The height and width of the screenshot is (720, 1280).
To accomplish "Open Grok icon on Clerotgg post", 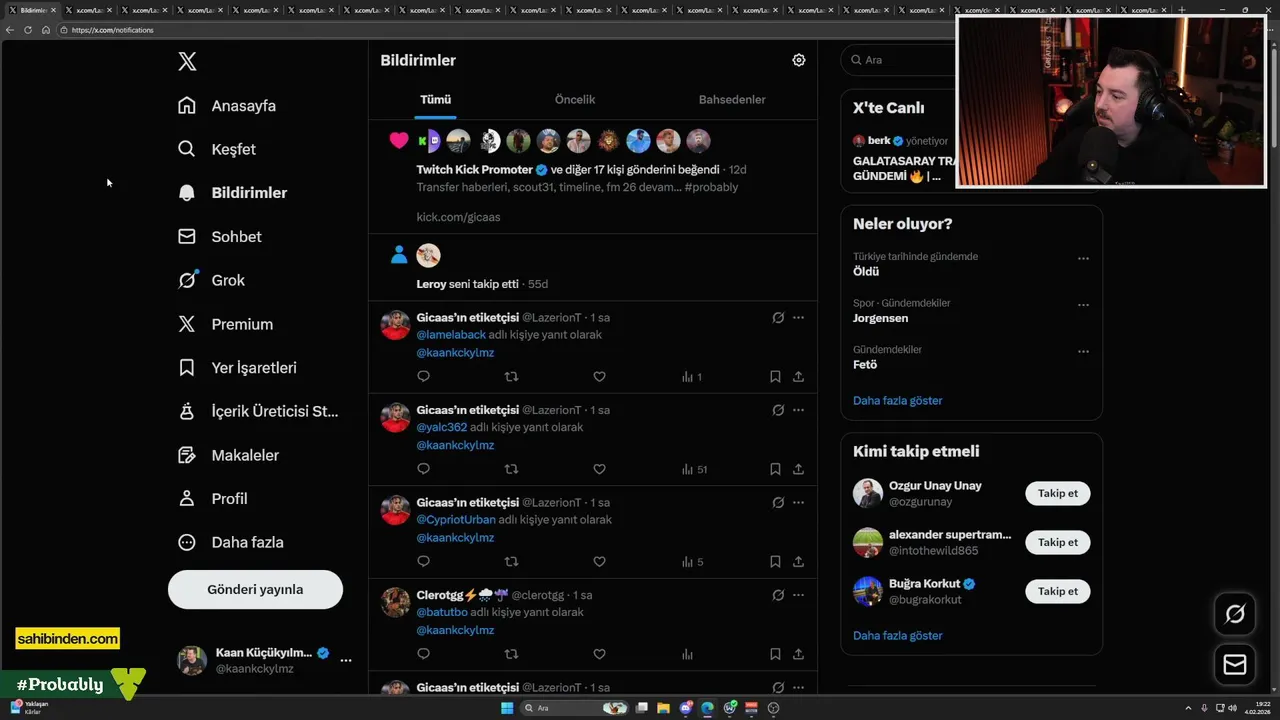I will click(778, 595).
